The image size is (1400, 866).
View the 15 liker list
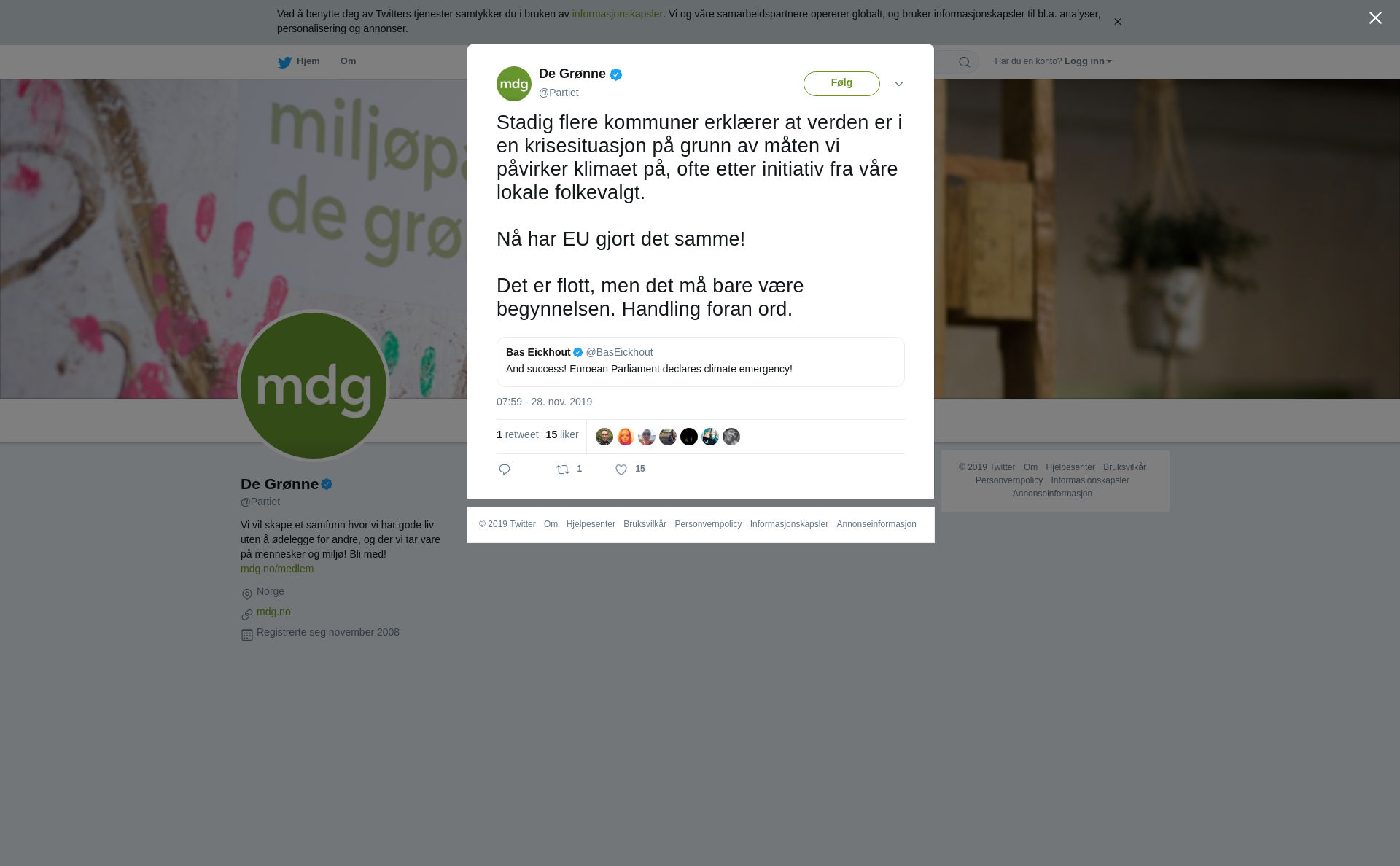click(x=562, y=434)
